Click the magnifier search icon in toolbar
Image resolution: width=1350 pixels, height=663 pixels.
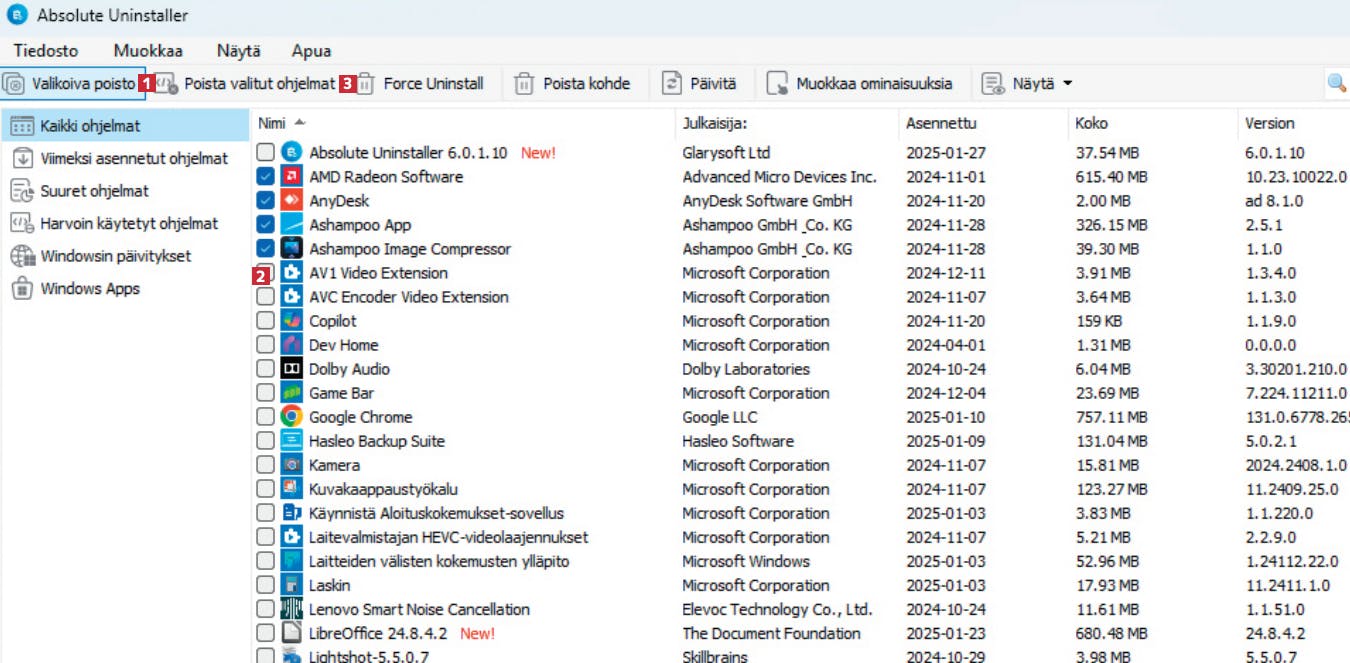1336,84
